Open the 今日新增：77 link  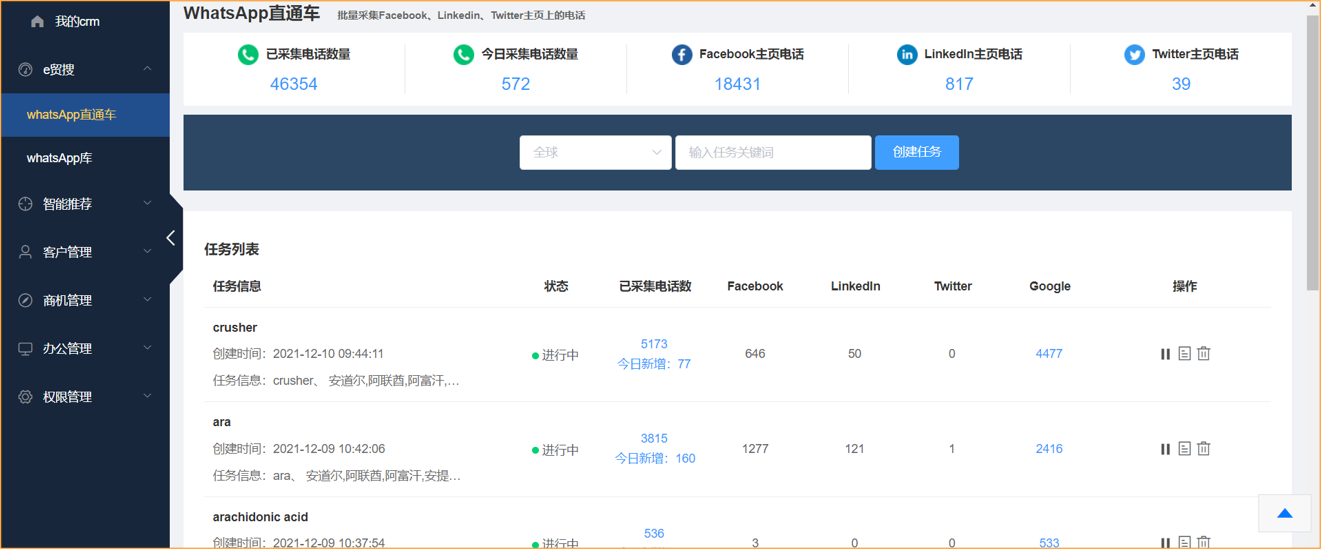654,364
